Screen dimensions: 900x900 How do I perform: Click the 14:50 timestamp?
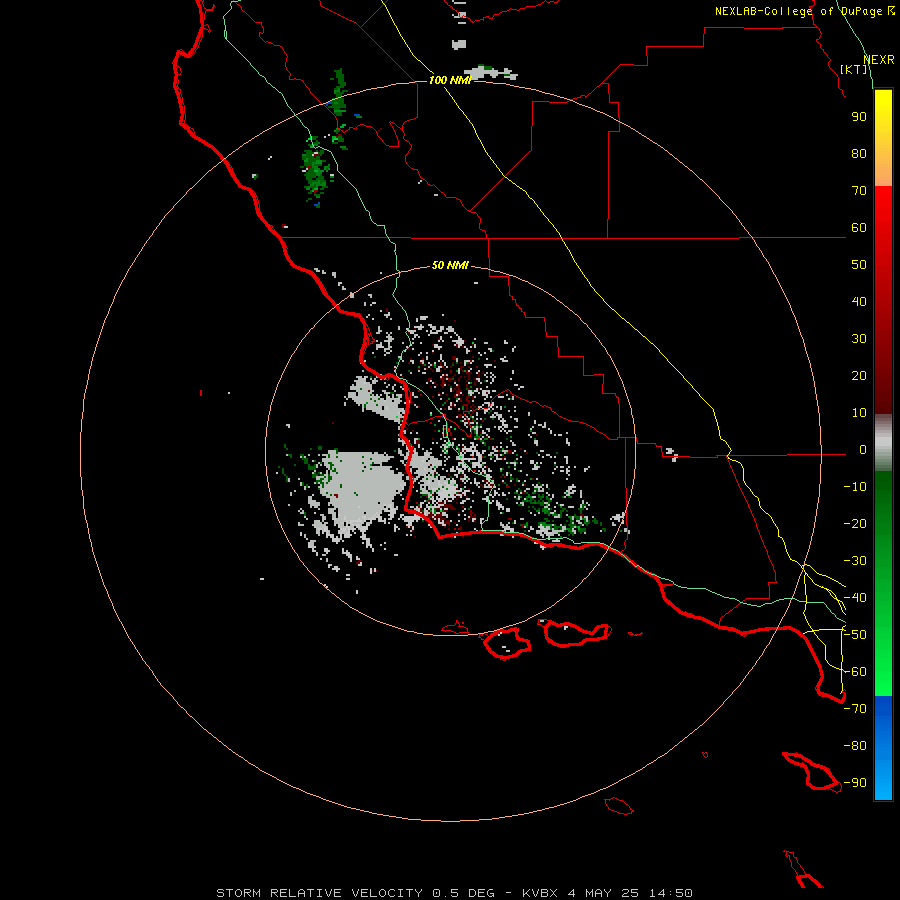pyautogui.click(x=670, y=893)
